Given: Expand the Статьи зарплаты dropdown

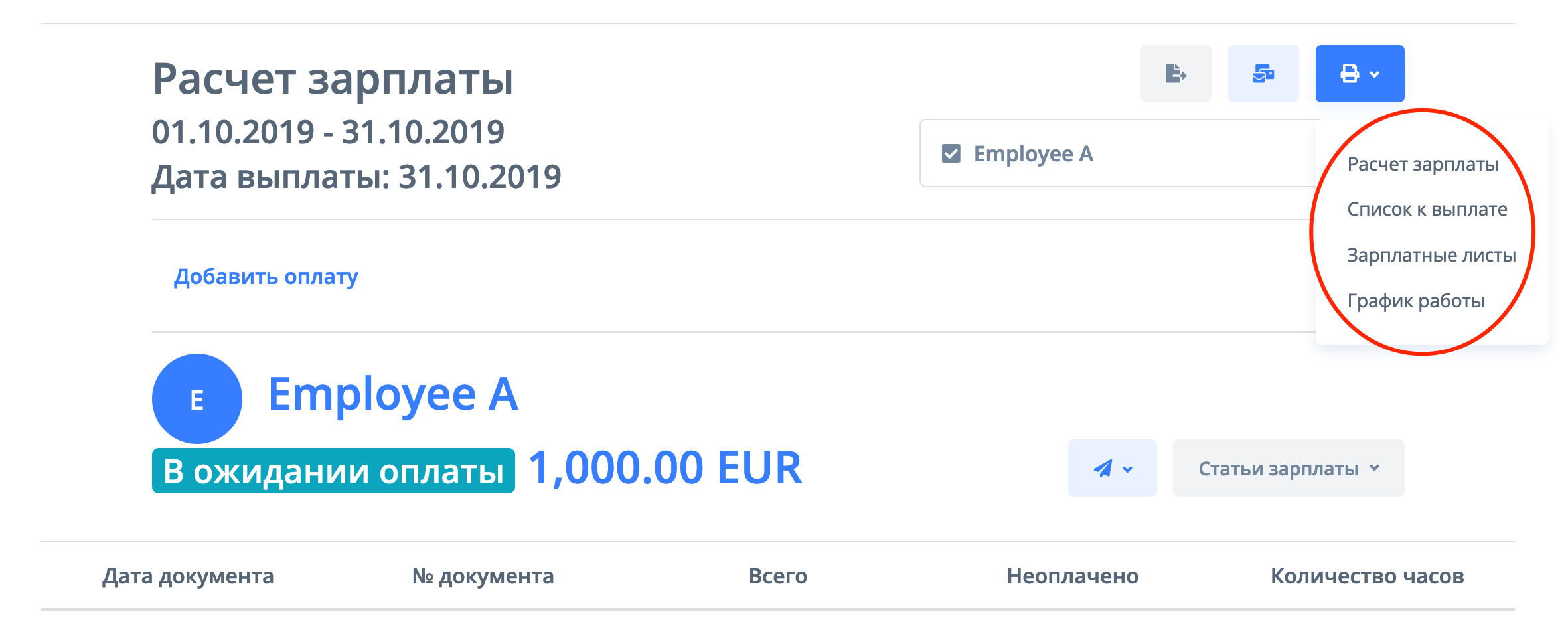Looking at the screenshot, I should (x=1288, y=468).
